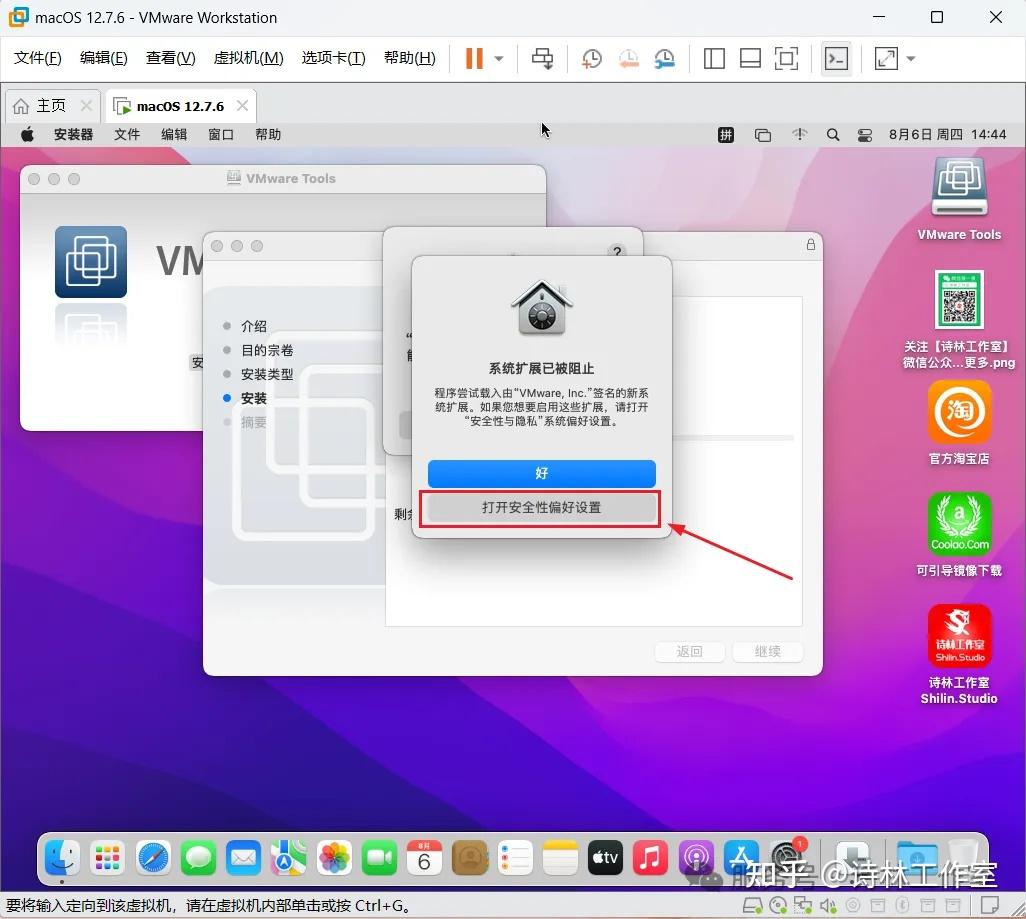The height and width of the screenshot is (919, 1026).
Task: Open VMware 查看(V) menu
Action: point(170,58)
